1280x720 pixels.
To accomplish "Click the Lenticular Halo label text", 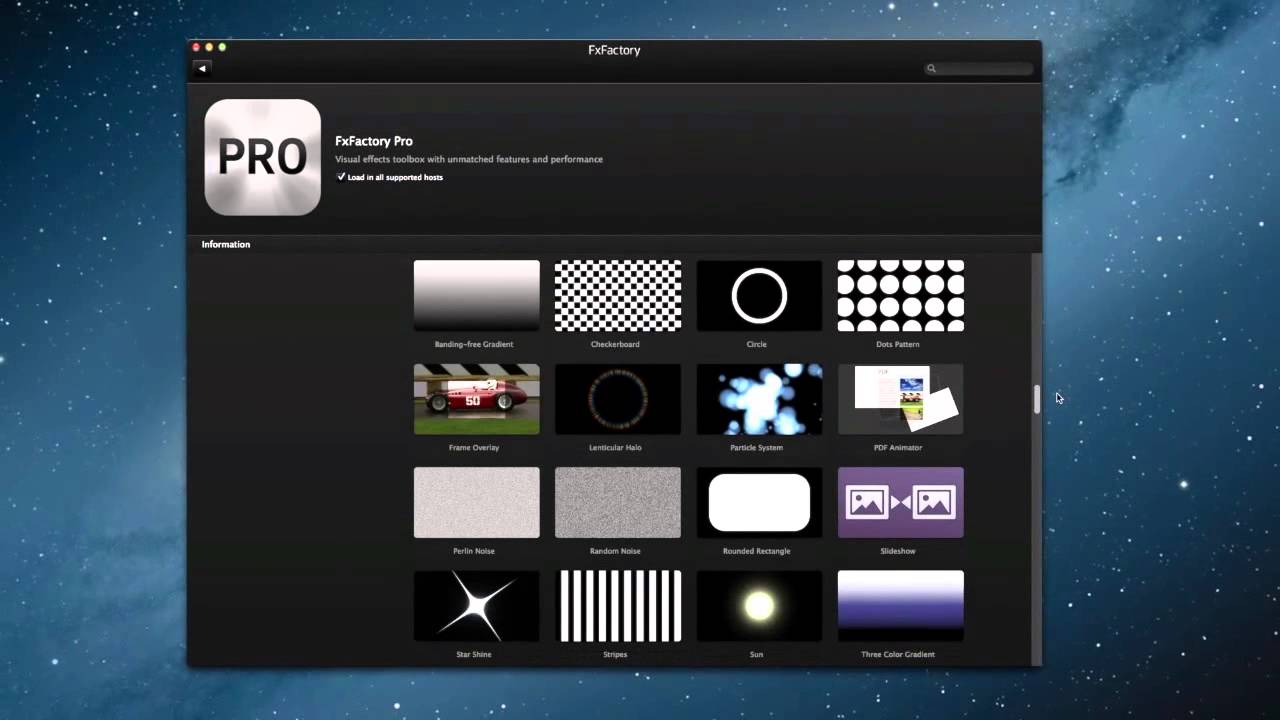I will click(x=615, y=448).
